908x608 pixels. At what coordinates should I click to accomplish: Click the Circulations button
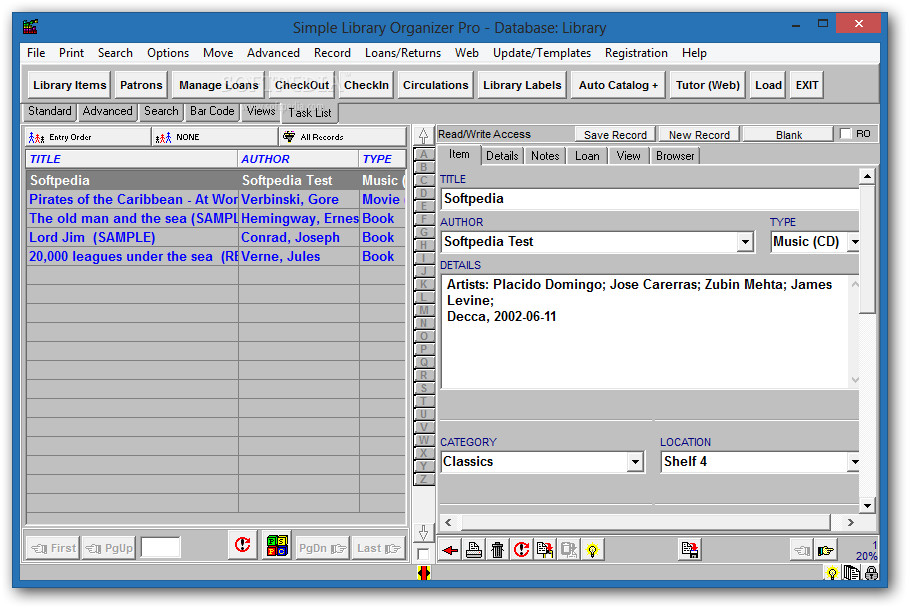click(435, 85)
